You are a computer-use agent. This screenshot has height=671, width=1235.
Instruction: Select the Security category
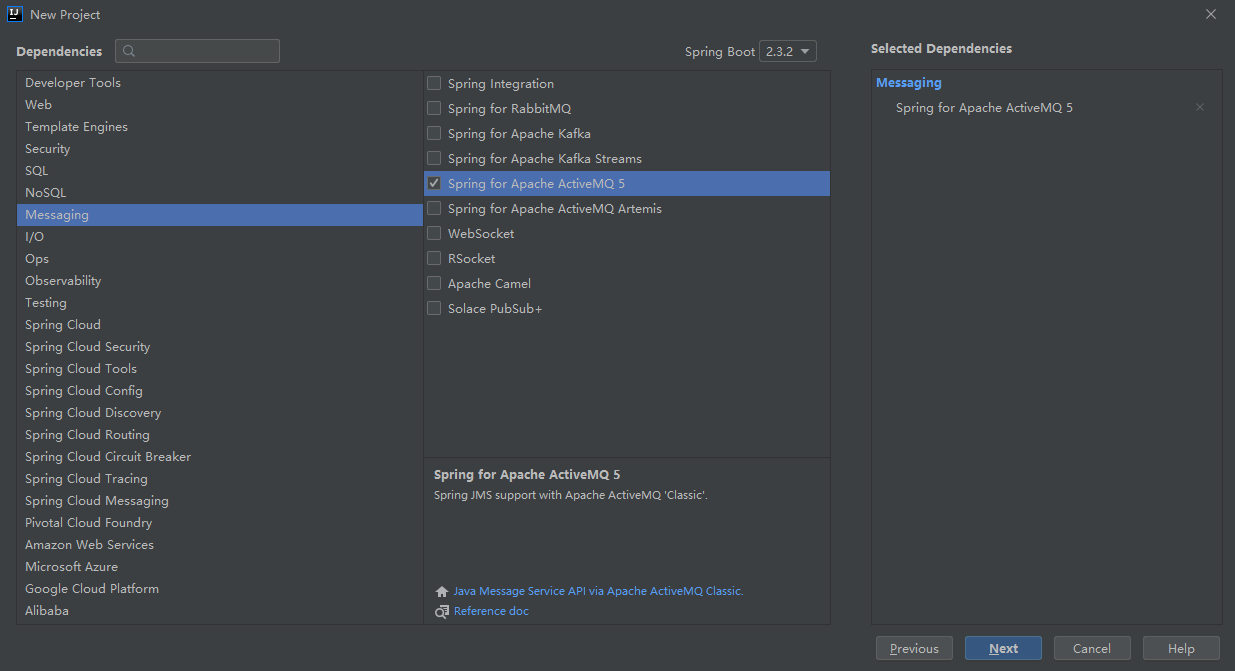pos(48,149)
